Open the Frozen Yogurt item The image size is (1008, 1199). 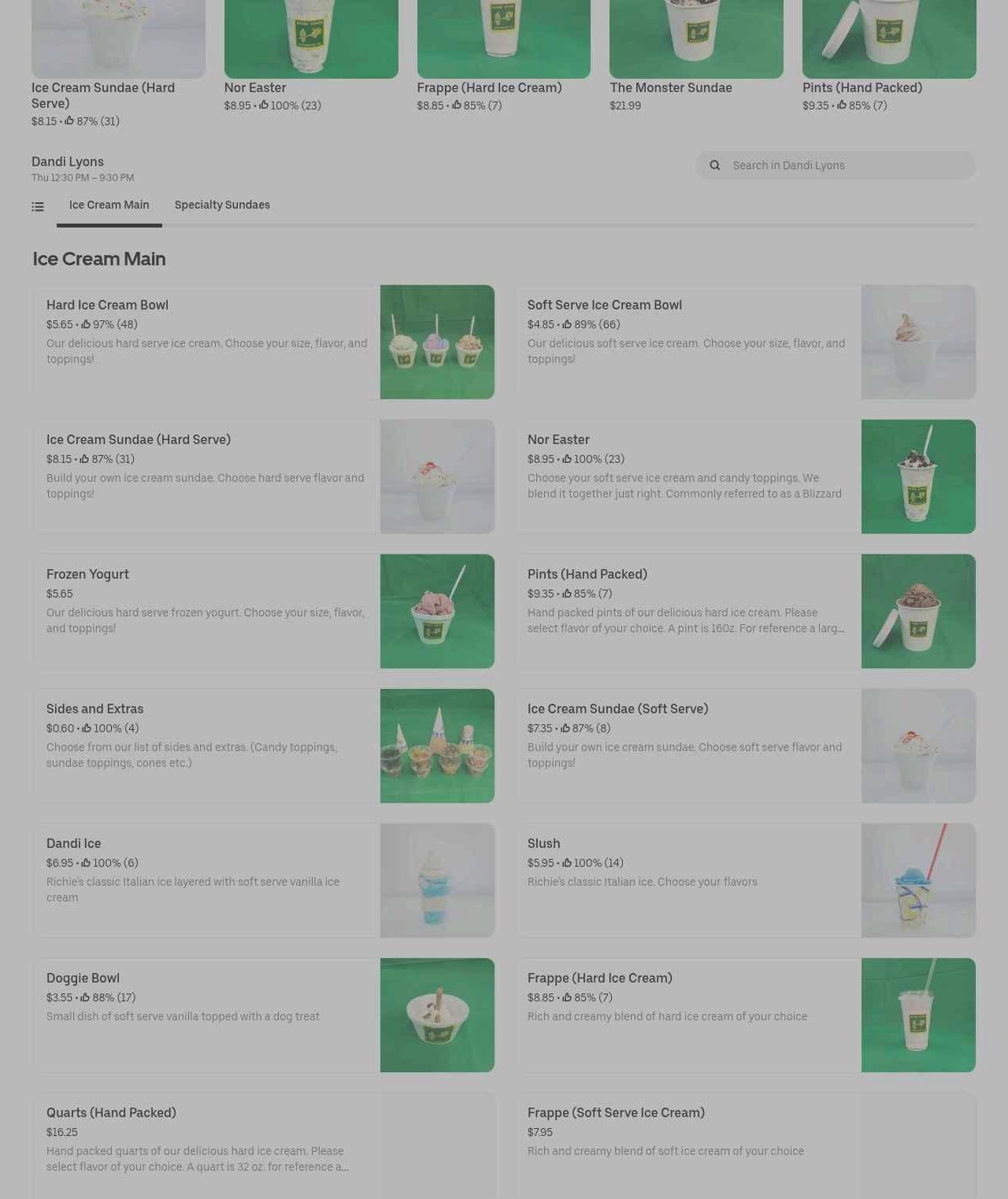tap(263, 611)
